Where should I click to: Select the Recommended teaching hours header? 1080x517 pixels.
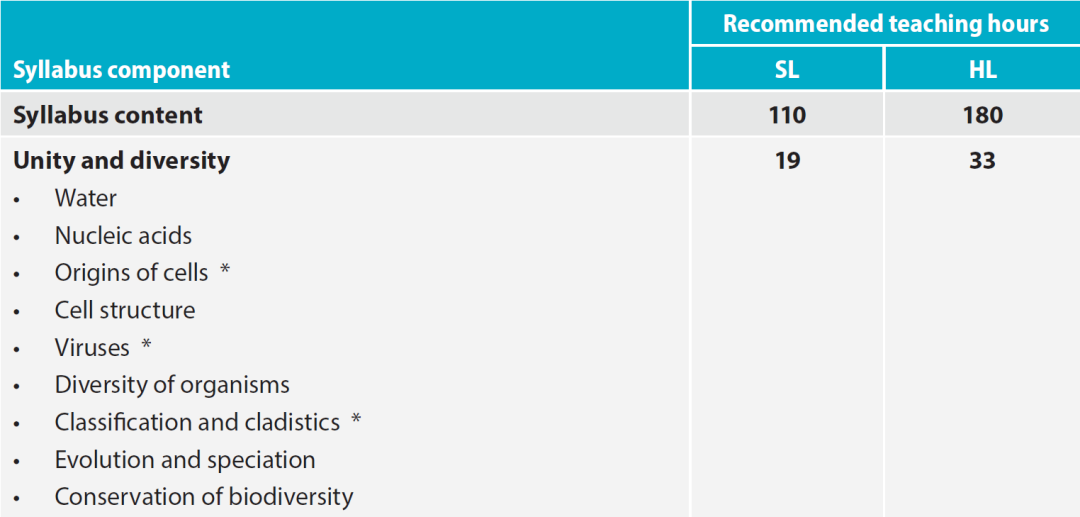point(886,24)
